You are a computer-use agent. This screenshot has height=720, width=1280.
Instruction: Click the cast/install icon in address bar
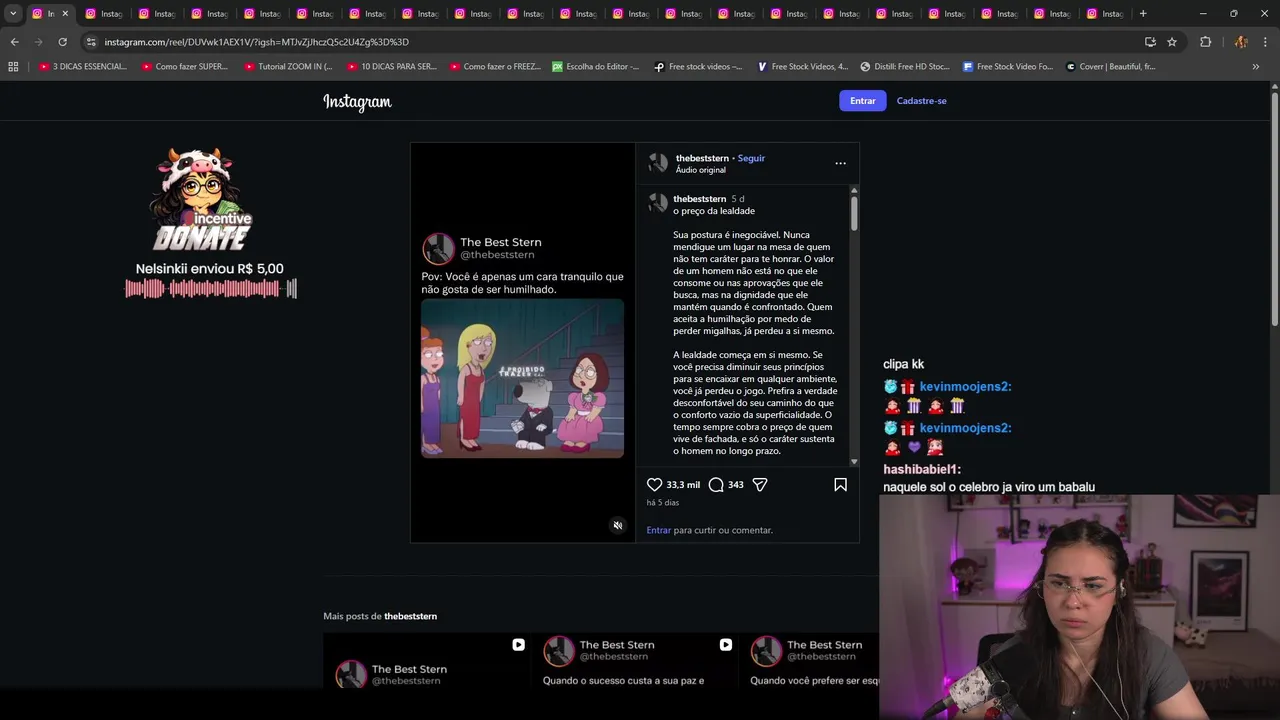tap(1150, 42)
